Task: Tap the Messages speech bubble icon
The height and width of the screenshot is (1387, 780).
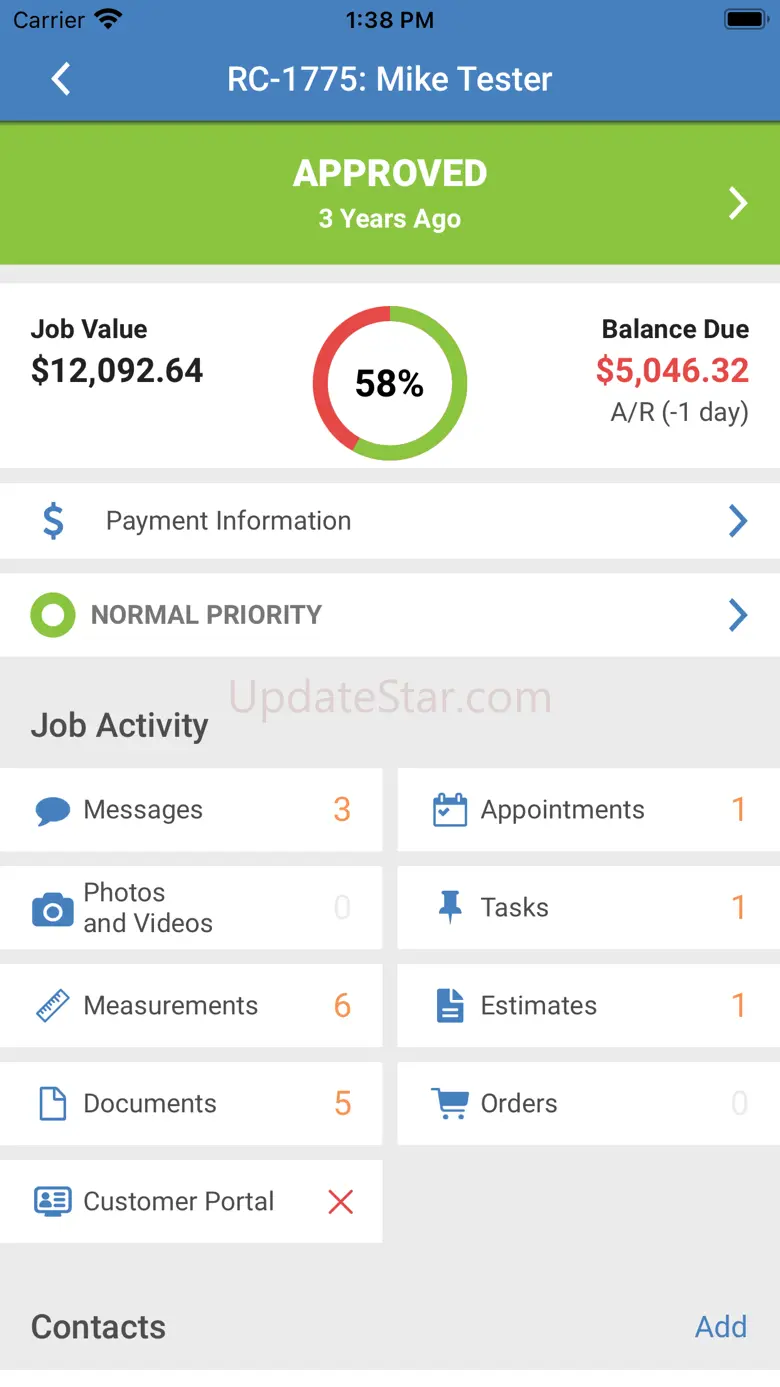Action: (52, 810)
